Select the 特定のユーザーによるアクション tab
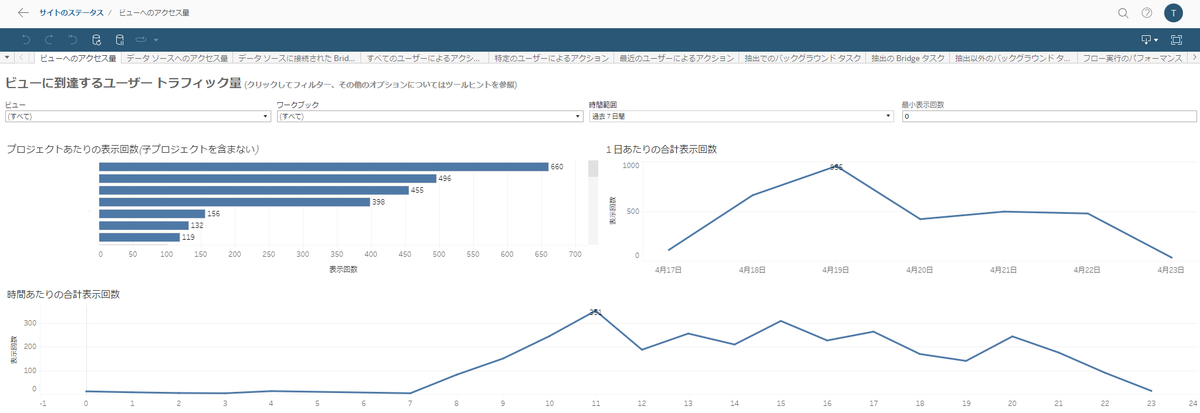This screenshot has height=413, width=1200. tap(552, 59)
